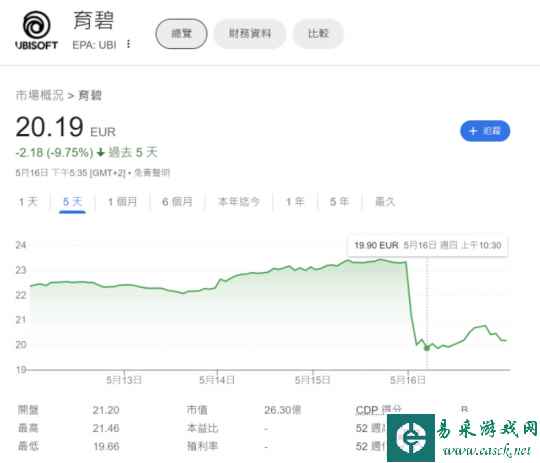
Task: Select the 最久 max range
Action: pos(385,202)
